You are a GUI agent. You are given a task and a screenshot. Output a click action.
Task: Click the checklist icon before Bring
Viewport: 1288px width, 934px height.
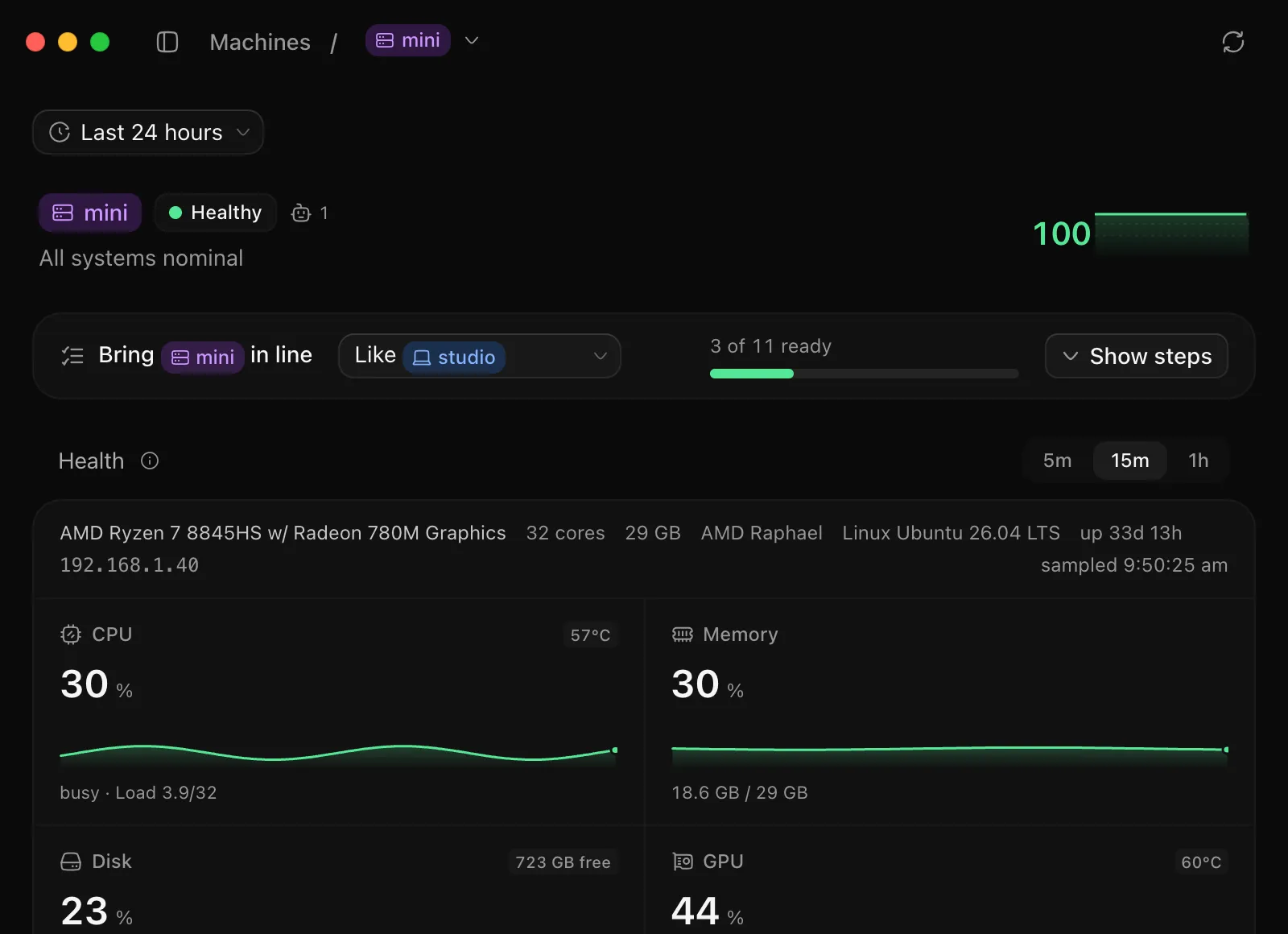click(x=72, y=356)
